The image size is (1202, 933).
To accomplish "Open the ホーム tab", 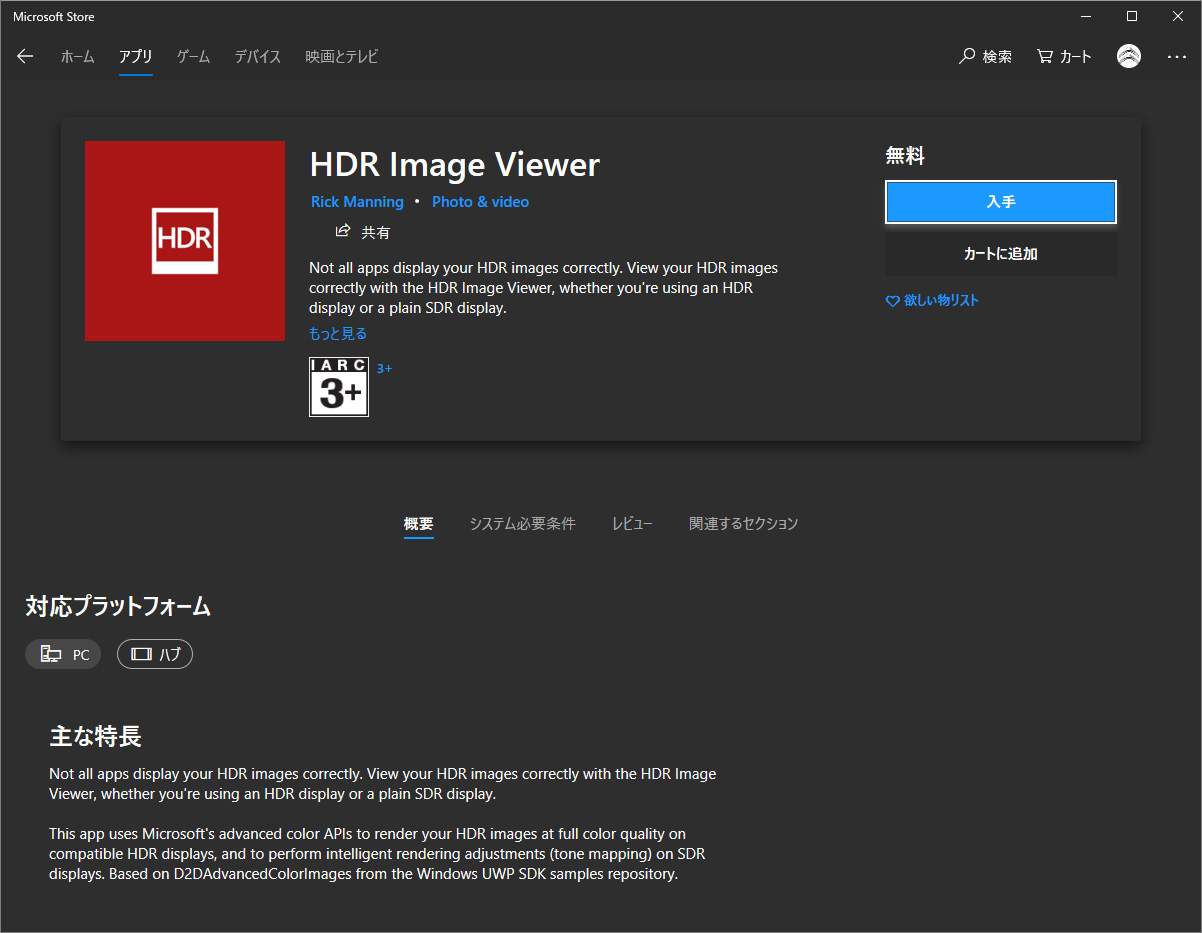I will [77, 57].
